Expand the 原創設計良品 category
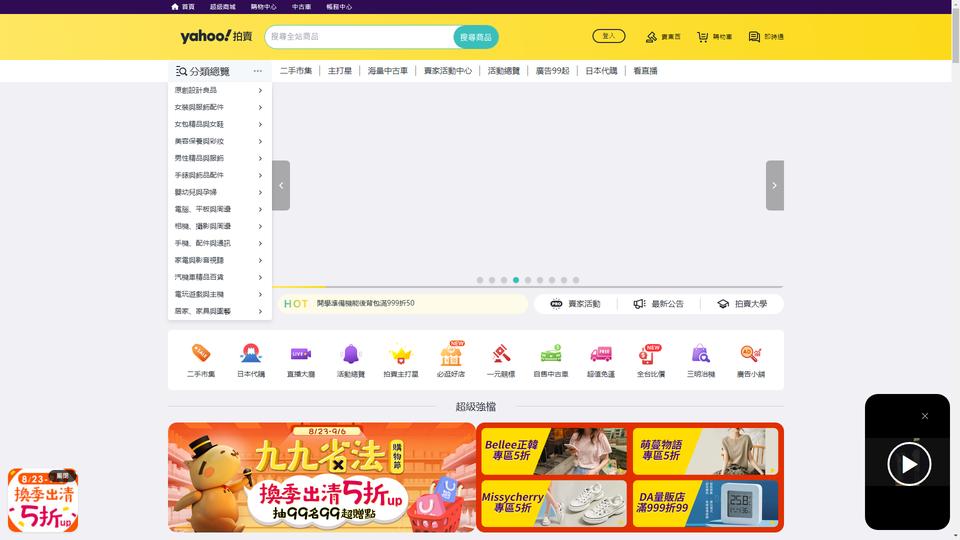This screenshot has width=960, height=540. tap(219, 90)
